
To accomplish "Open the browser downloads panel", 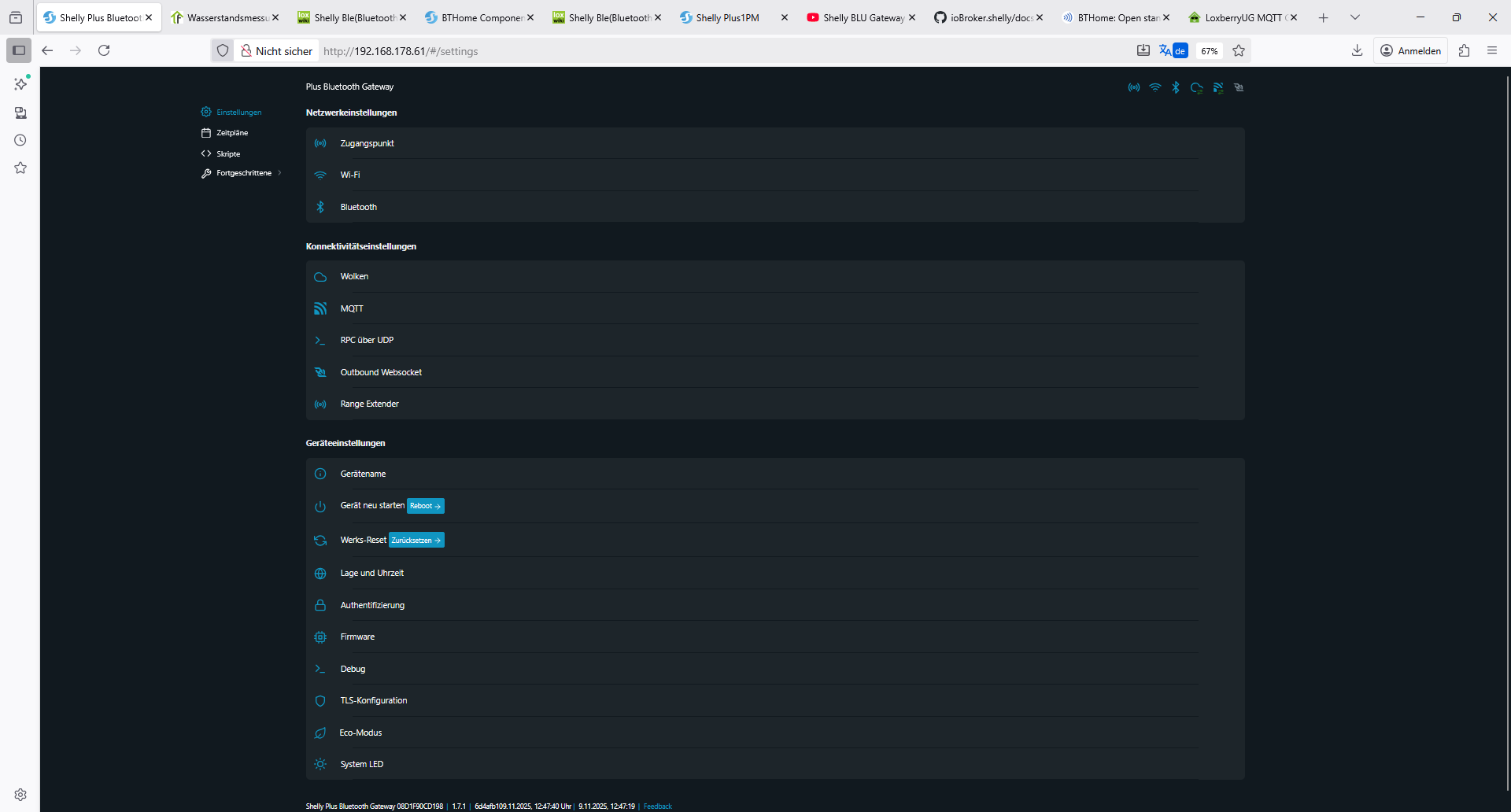I will 1358,50.
